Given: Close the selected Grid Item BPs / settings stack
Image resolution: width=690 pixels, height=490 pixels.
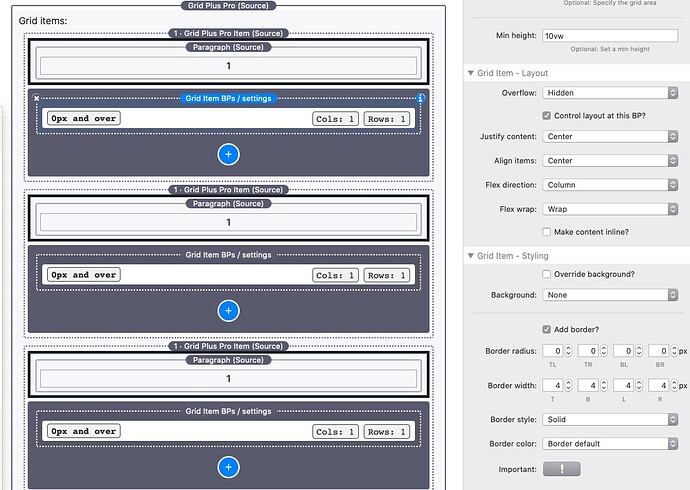Looking at the screenshot, I should (37, 98).
